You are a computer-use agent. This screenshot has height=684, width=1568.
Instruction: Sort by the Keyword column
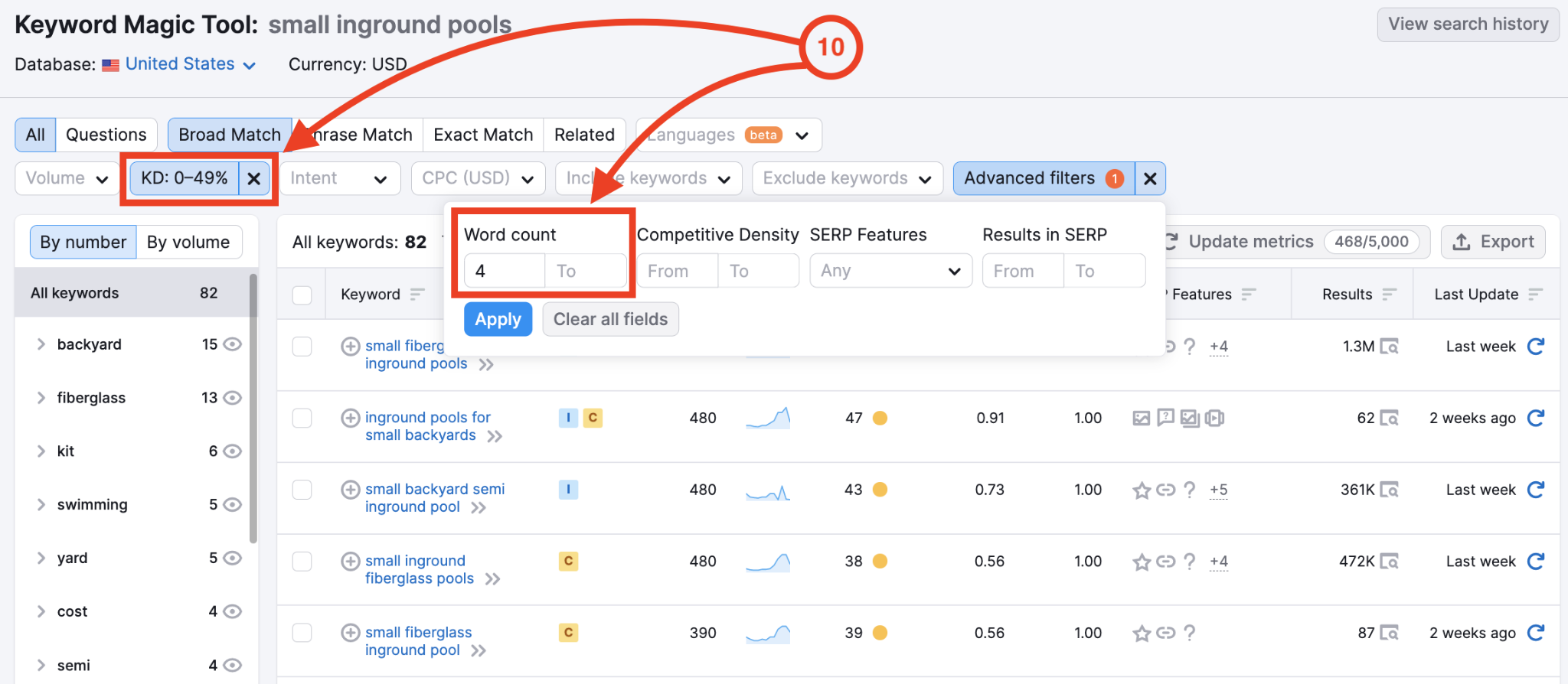417,295
